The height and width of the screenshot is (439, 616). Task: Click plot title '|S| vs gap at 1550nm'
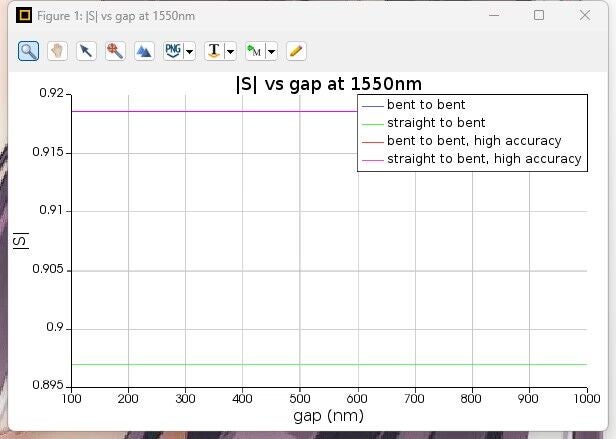[329, 84]
